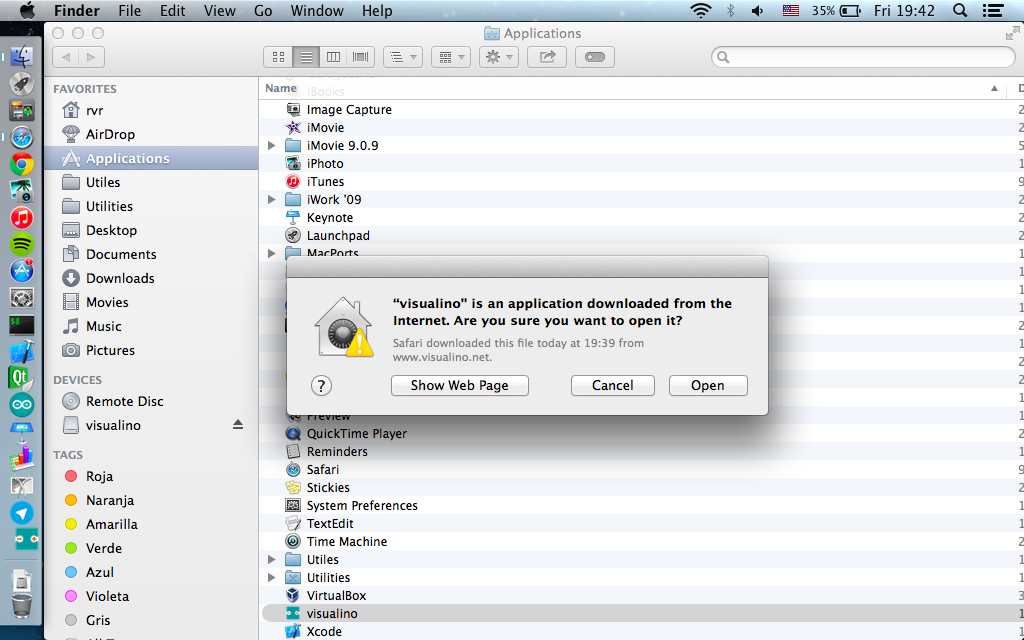Open the Edit menu
This screenshot has width=1024, height=640.
172,10
